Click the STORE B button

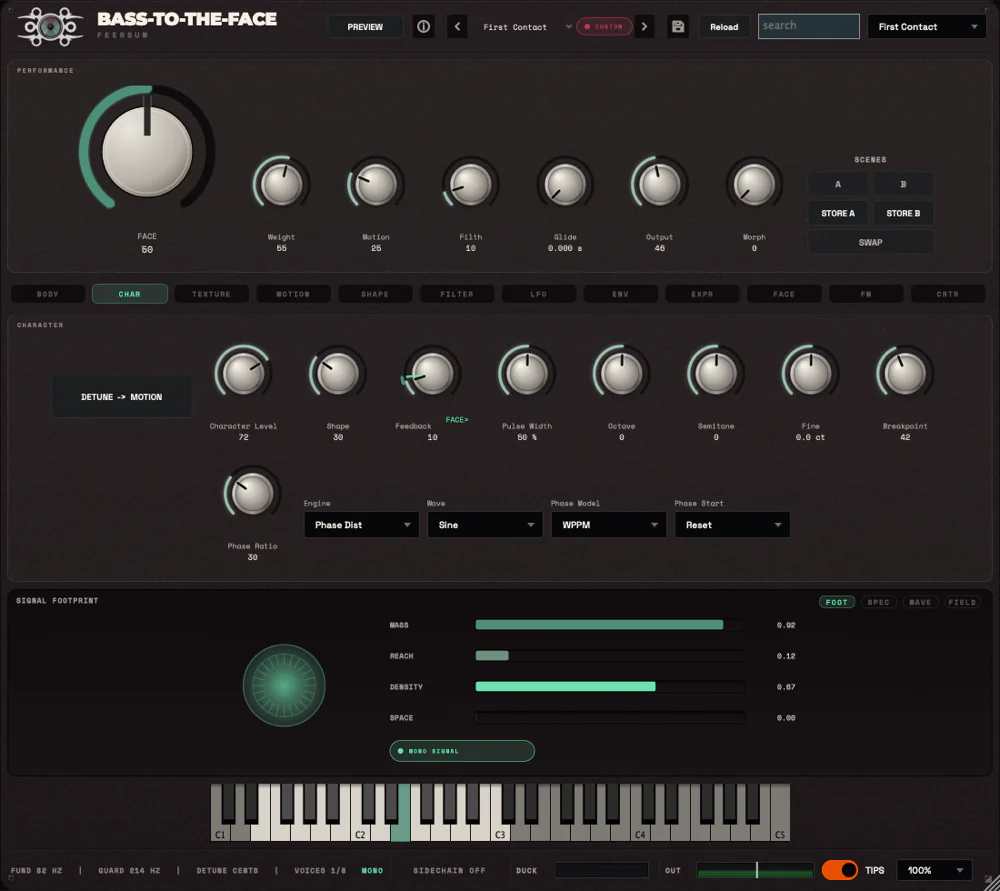click(x=903, y=213)
